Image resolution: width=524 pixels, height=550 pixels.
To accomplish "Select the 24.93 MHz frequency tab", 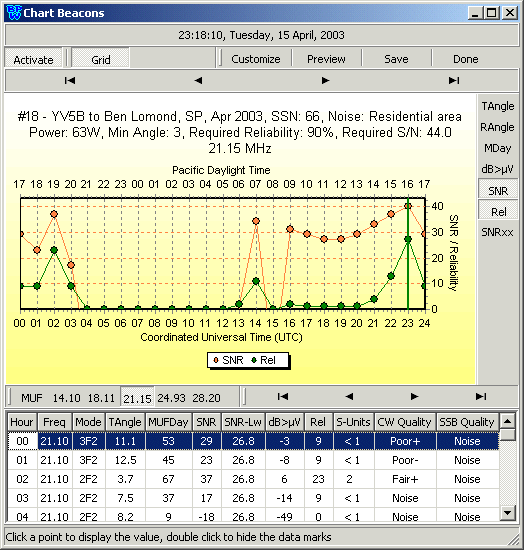I will coord(171,398).
